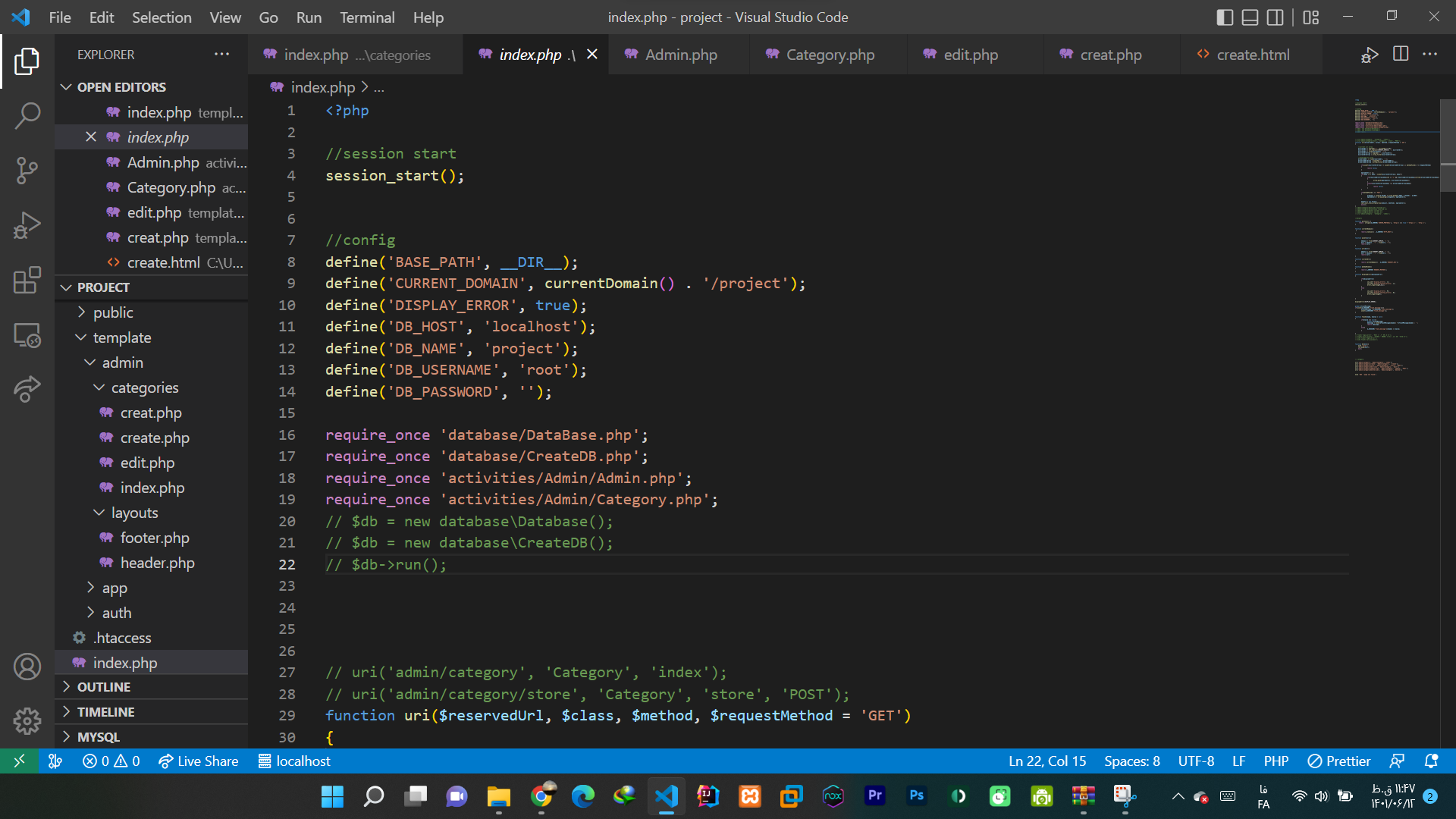Screen dimensions: 1456x819
Task: Toggle the Secondary Side Bar layout button
Action: pos(1276,17)
